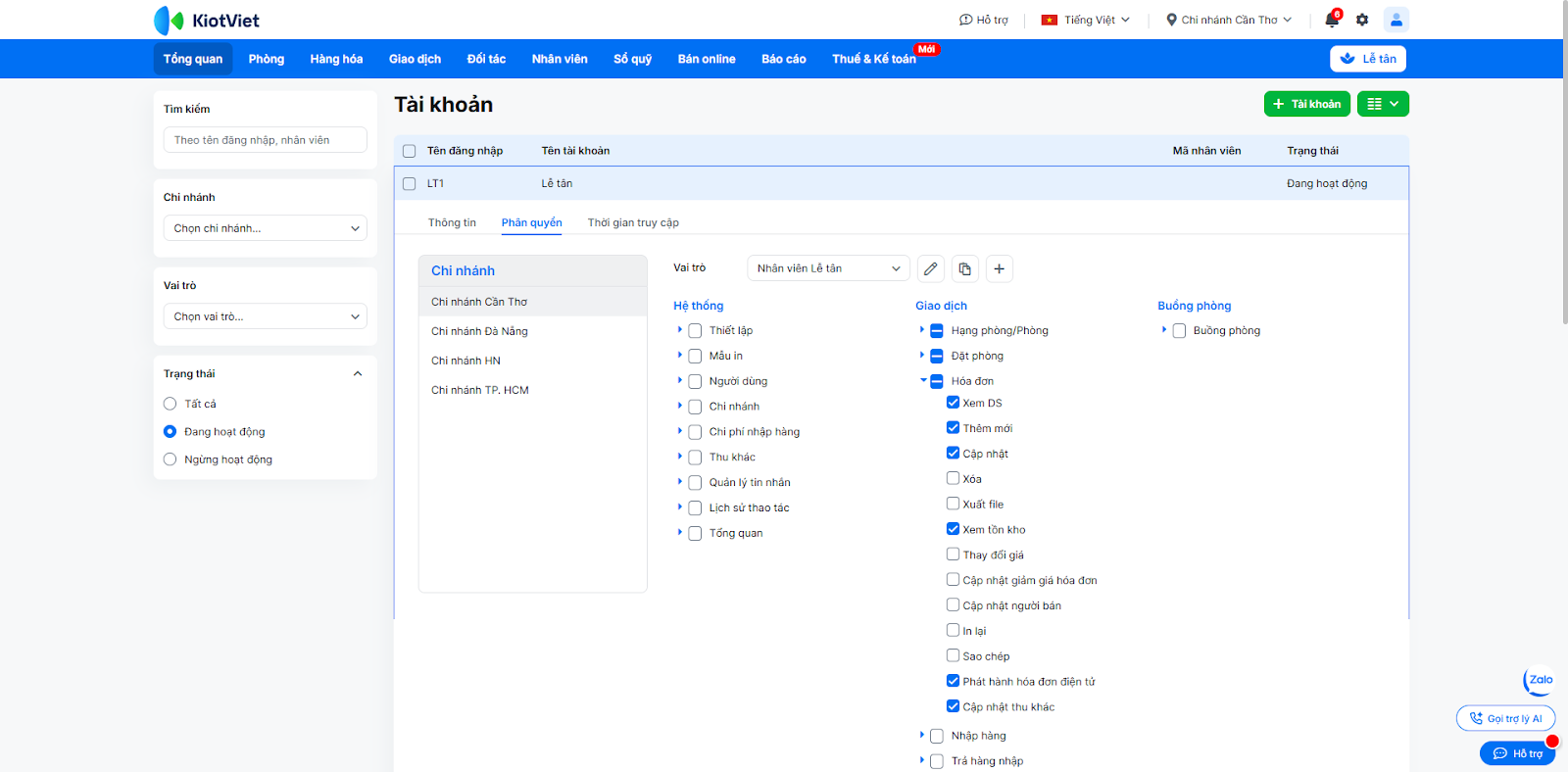Screen dimensions: 1568x772
Task: Add a new role with plus icon
Action: (x=999, y=268)
